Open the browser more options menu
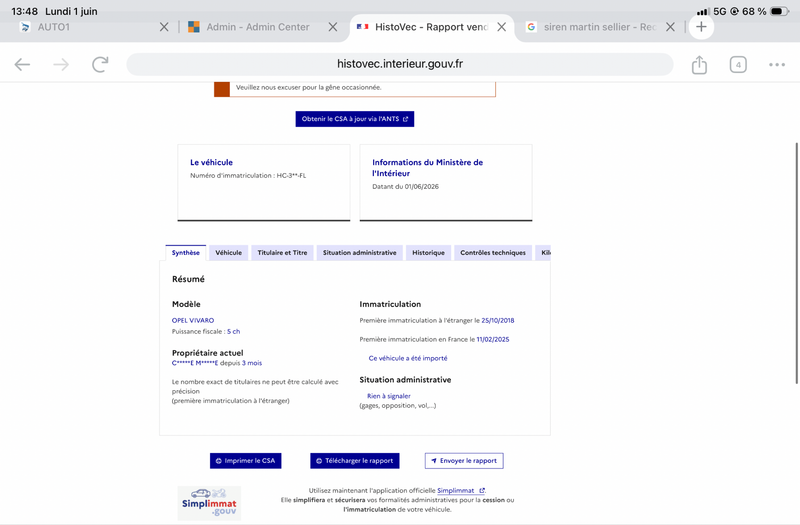The height and width of the screenshot is (525, 800). [x=777, y=64]
